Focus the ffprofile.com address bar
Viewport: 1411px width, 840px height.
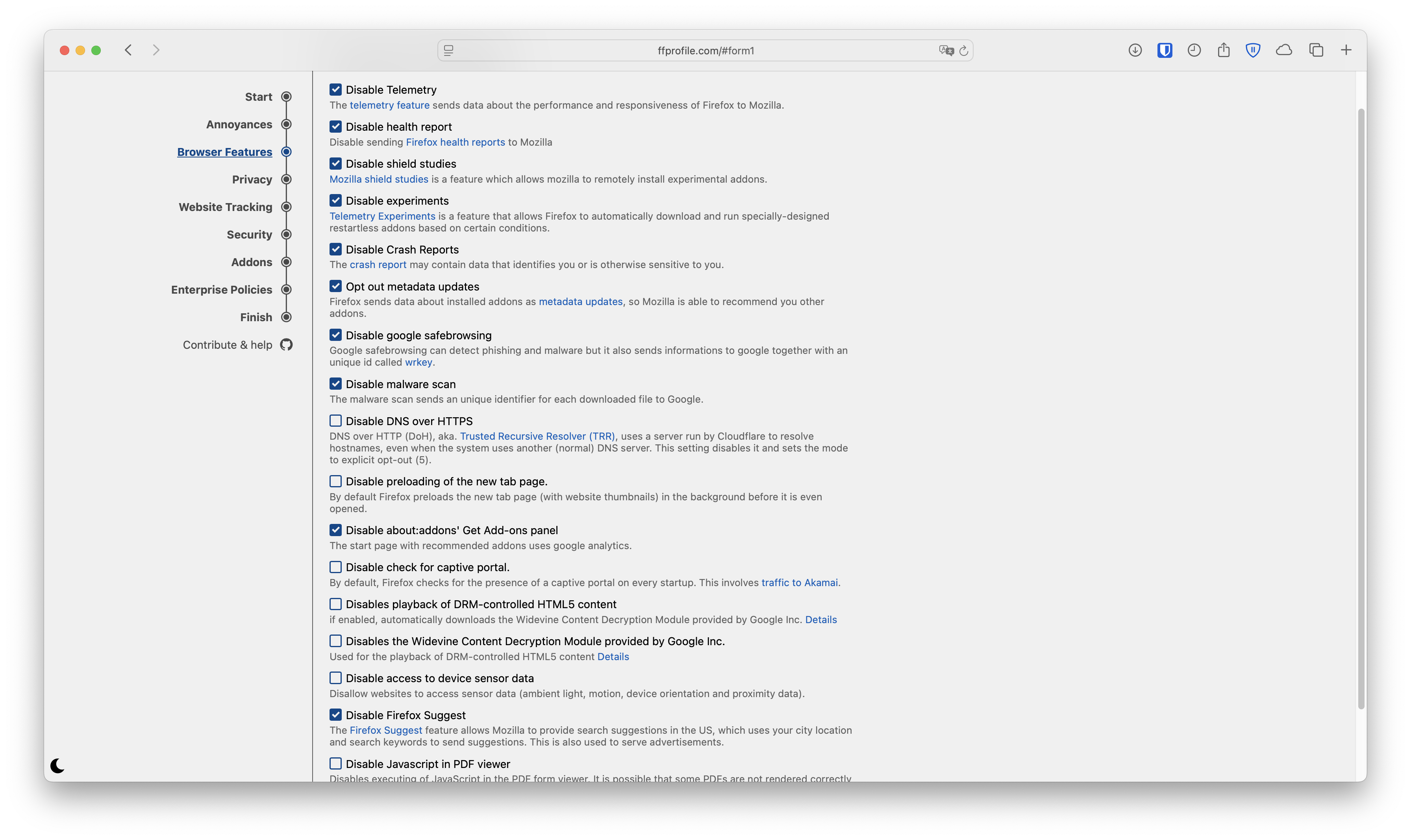[705, 50]
